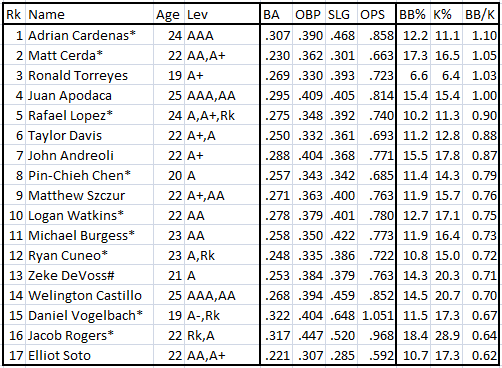Select the BB/K header cell
The image size is (502, 368).
(x=480, y=14)
